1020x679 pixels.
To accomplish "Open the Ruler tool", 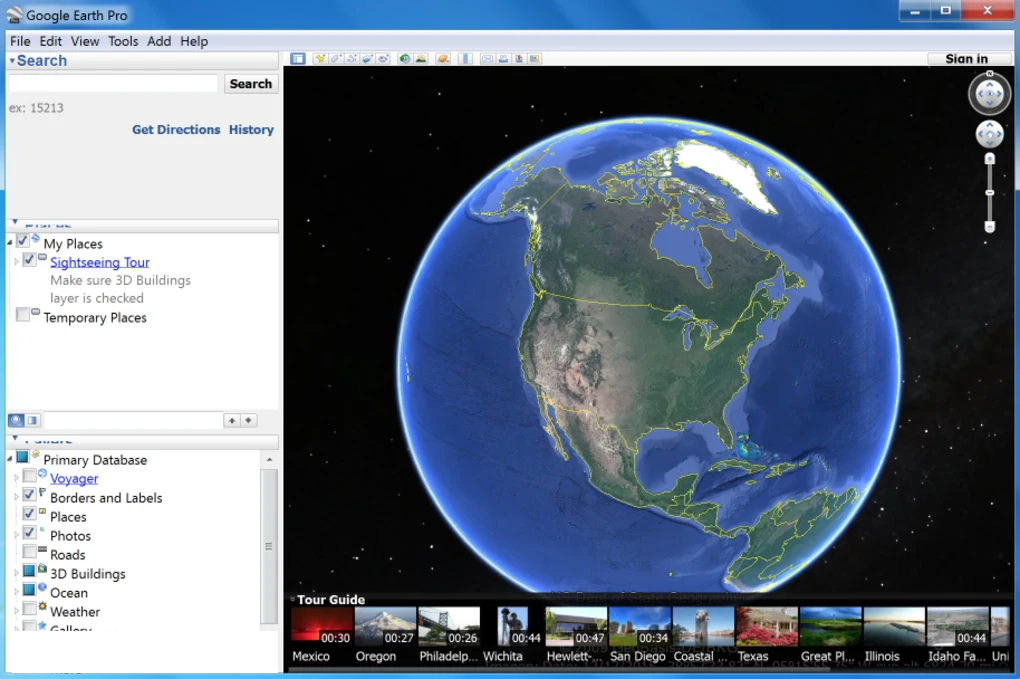I will (x=465, y=59).
